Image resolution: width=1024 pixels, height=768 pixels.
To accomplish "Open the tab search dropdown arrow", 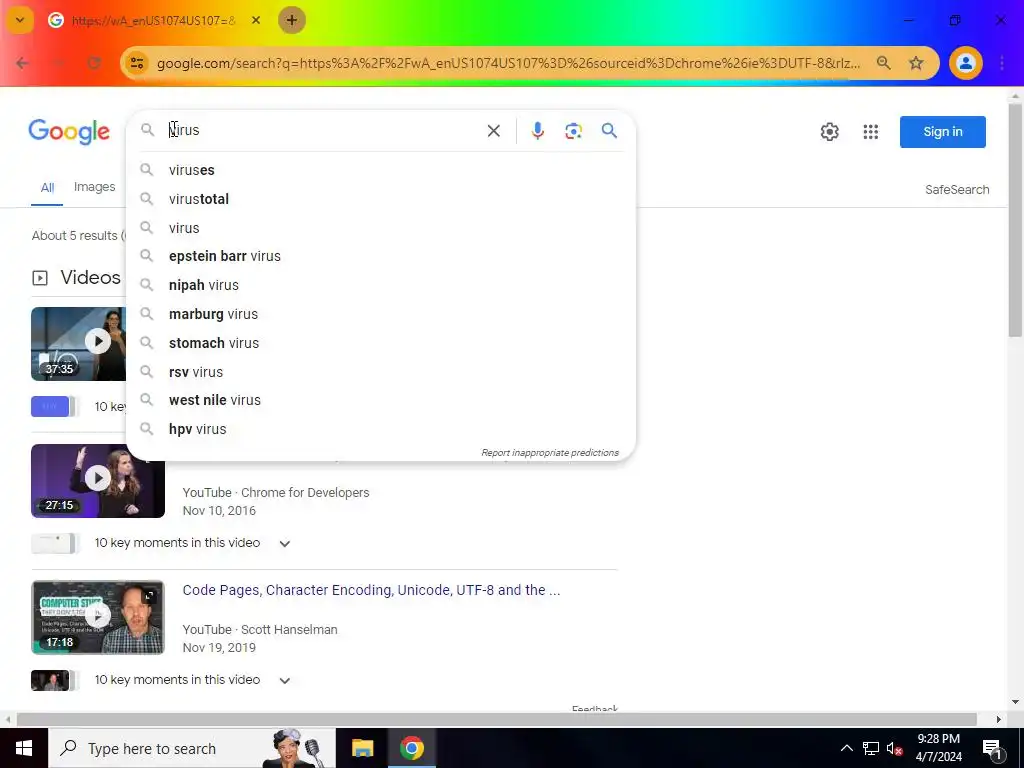I will (x=20, y=20).
